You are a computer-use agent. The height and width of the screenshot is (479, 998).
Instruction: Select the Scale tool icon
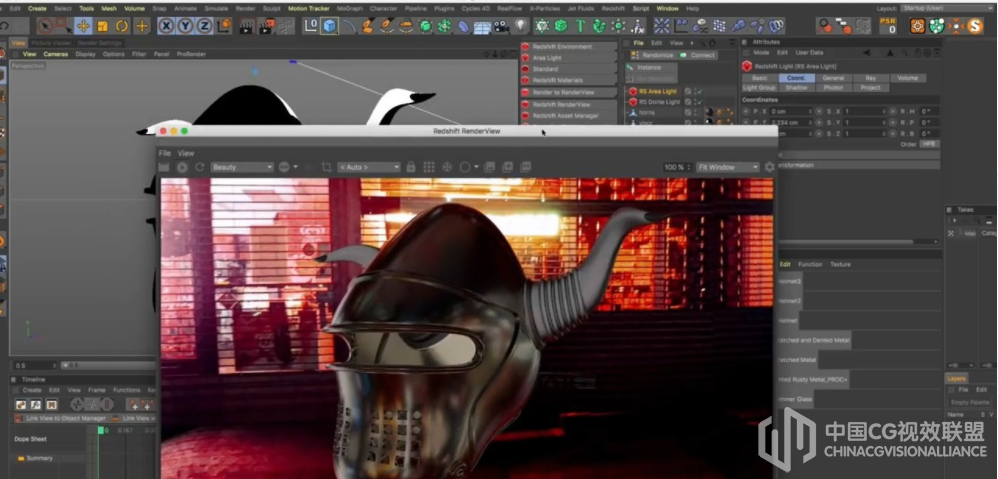(x=102, y=26)
